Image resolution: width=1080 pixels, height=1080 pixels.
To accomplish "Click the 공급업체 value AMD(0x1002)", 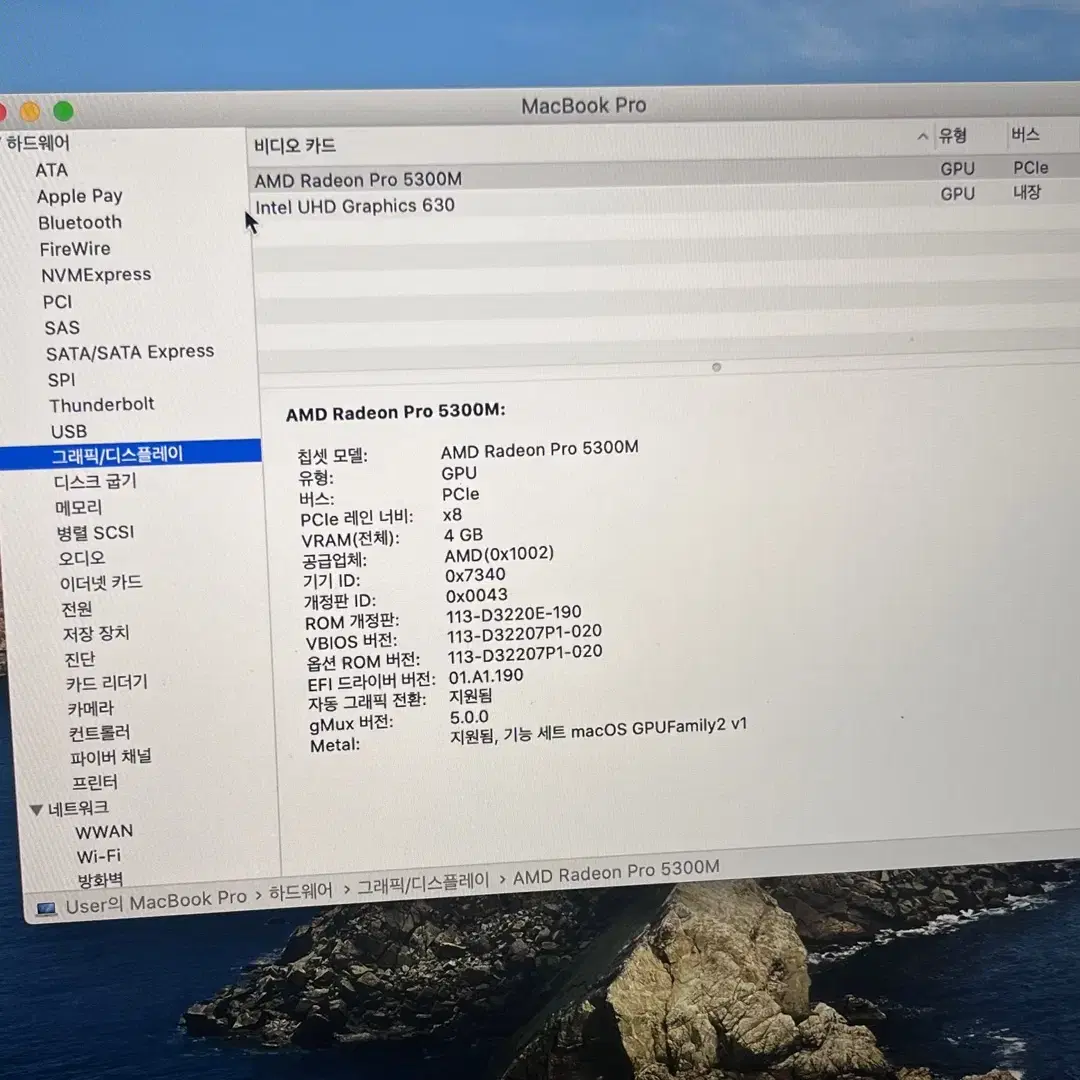I will click(x=499, y=554).
